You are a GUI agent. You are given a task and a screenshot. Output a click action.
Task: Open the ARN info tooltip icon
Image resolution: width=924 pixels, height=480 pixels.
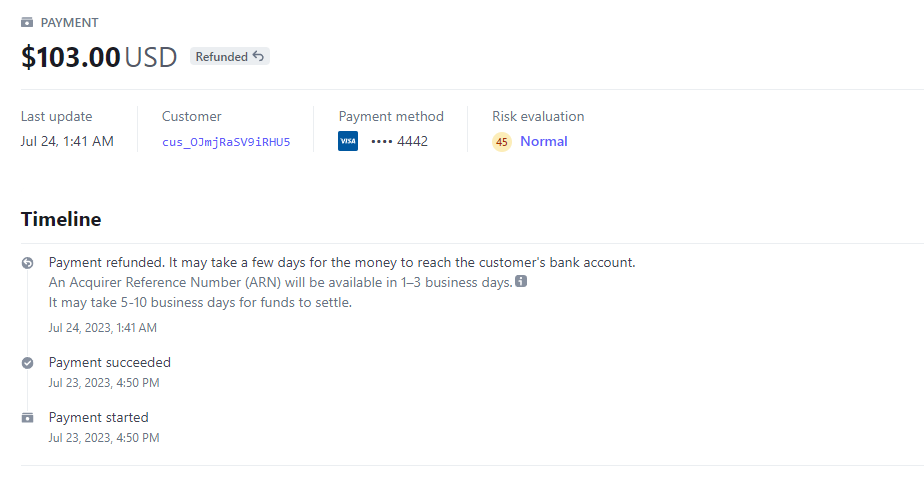[x=521, y=282]
